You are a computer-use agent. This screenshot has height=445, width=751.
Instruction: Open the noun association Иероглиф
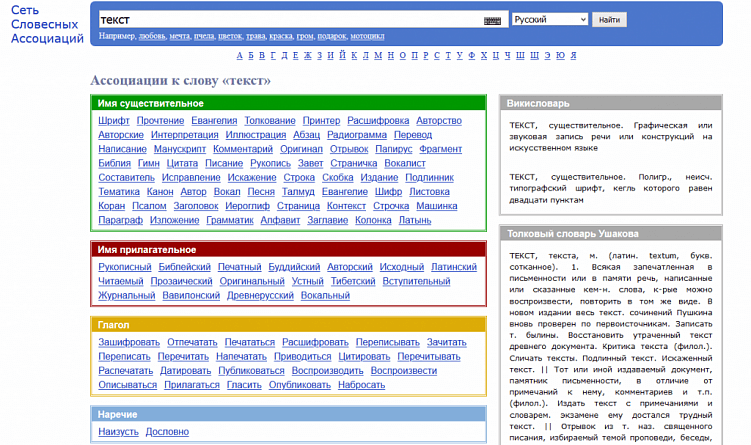click(248, 206)
